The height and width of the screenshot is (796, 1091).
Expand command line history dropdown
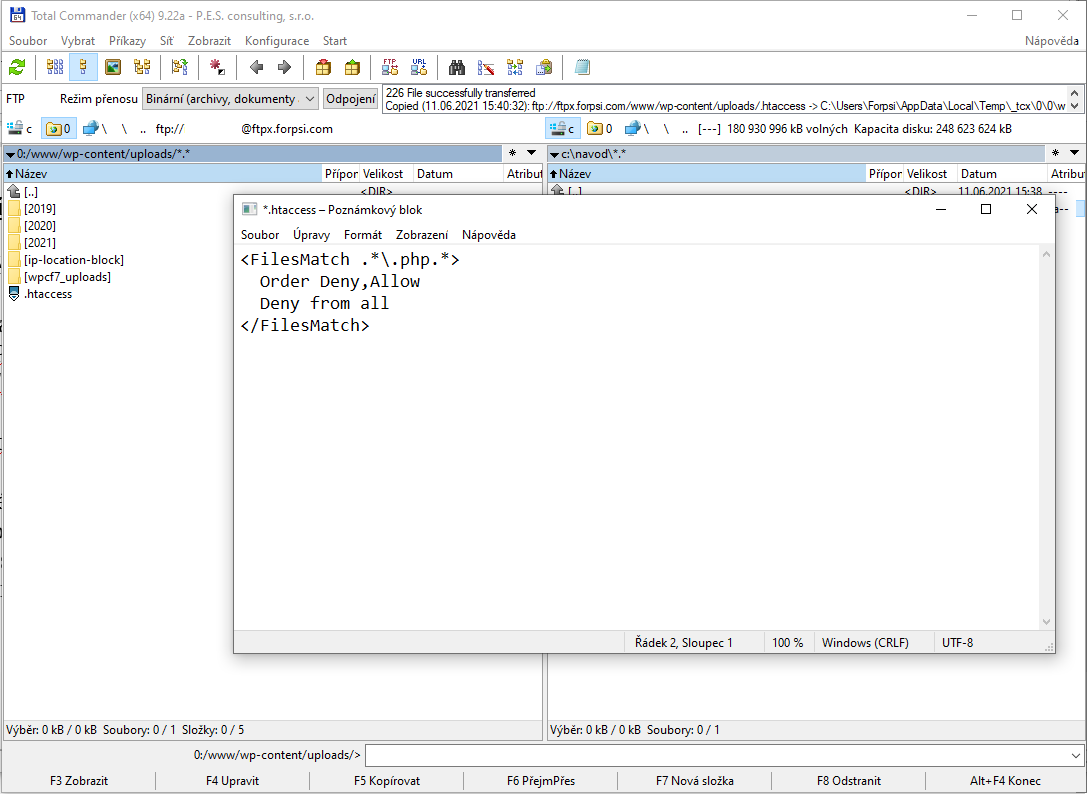pyautogui.click(x=1076, y=755)
